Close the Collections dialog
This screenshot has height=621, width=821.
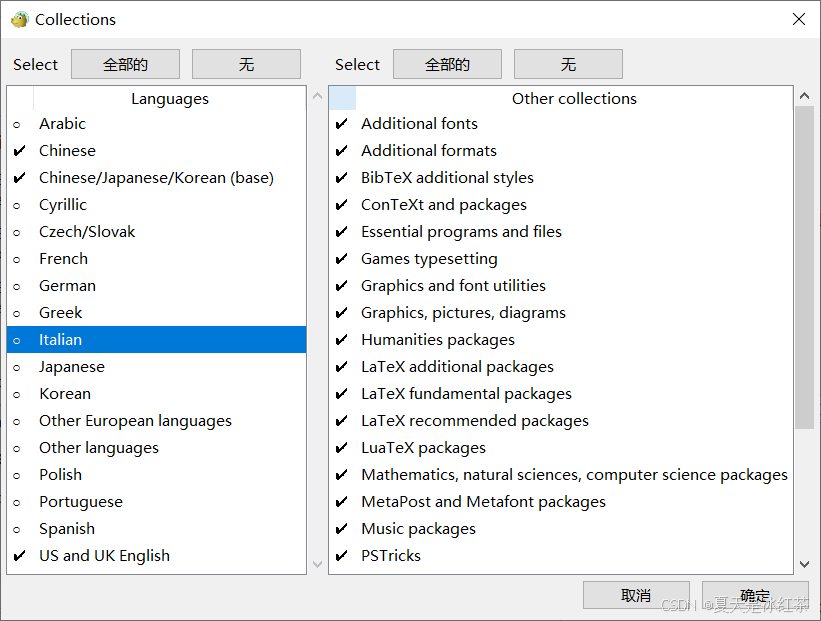pyautogui.click(x=799, y=19)
